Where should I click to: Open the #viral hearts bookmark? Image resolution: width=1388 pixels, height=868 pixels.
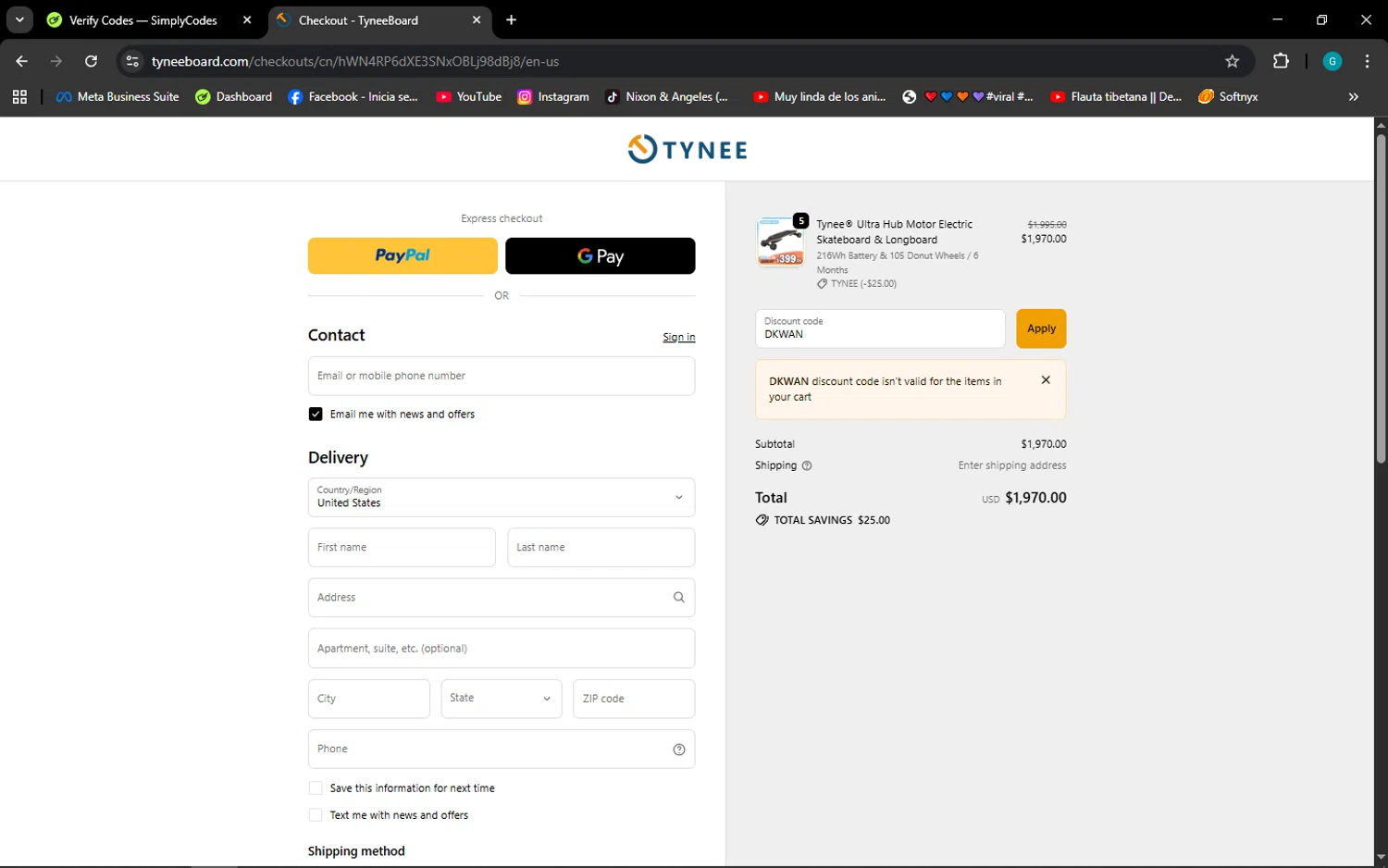(x=968, y=96)
